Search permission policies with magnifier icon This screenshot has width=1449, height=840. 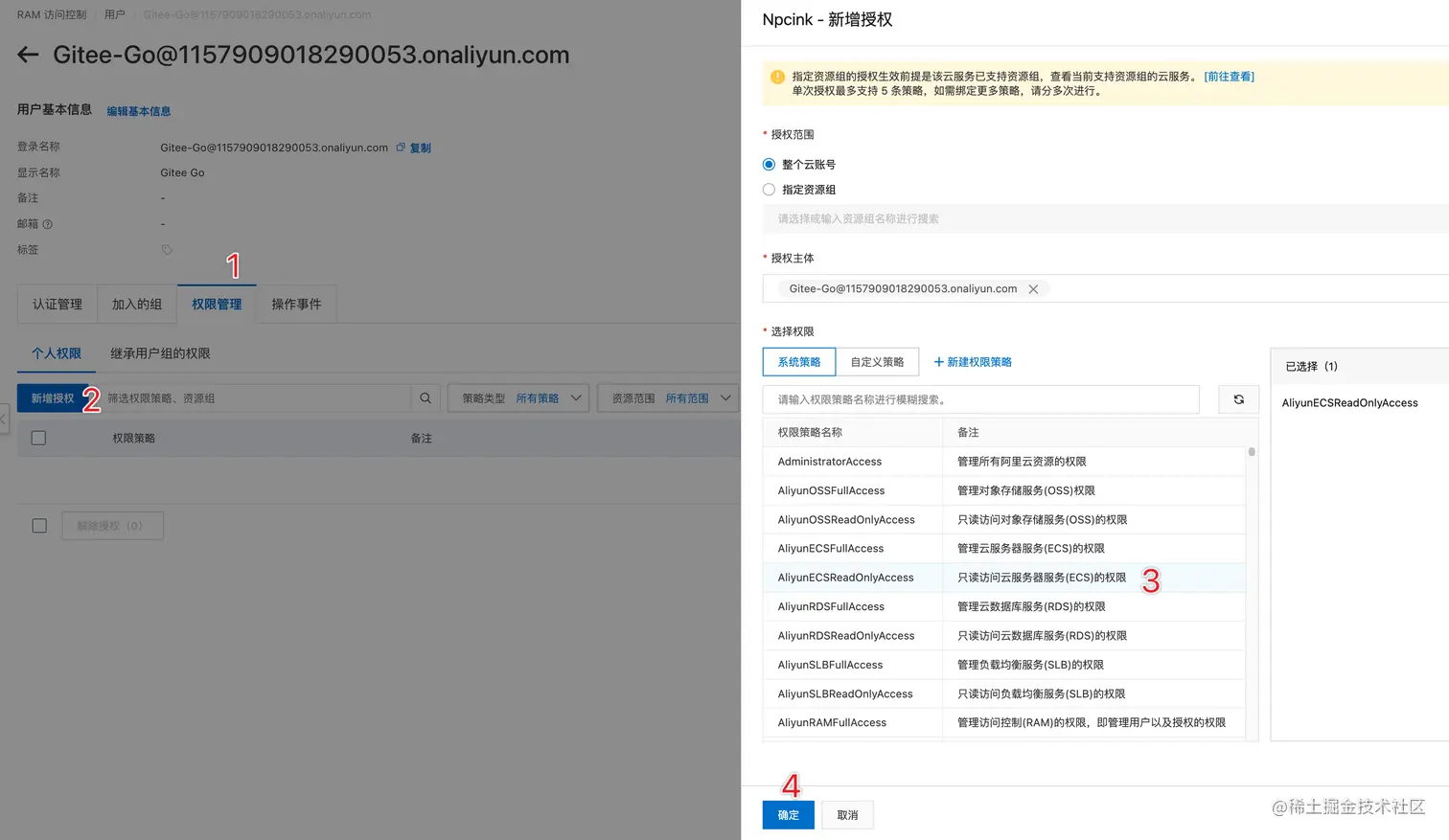425,398
